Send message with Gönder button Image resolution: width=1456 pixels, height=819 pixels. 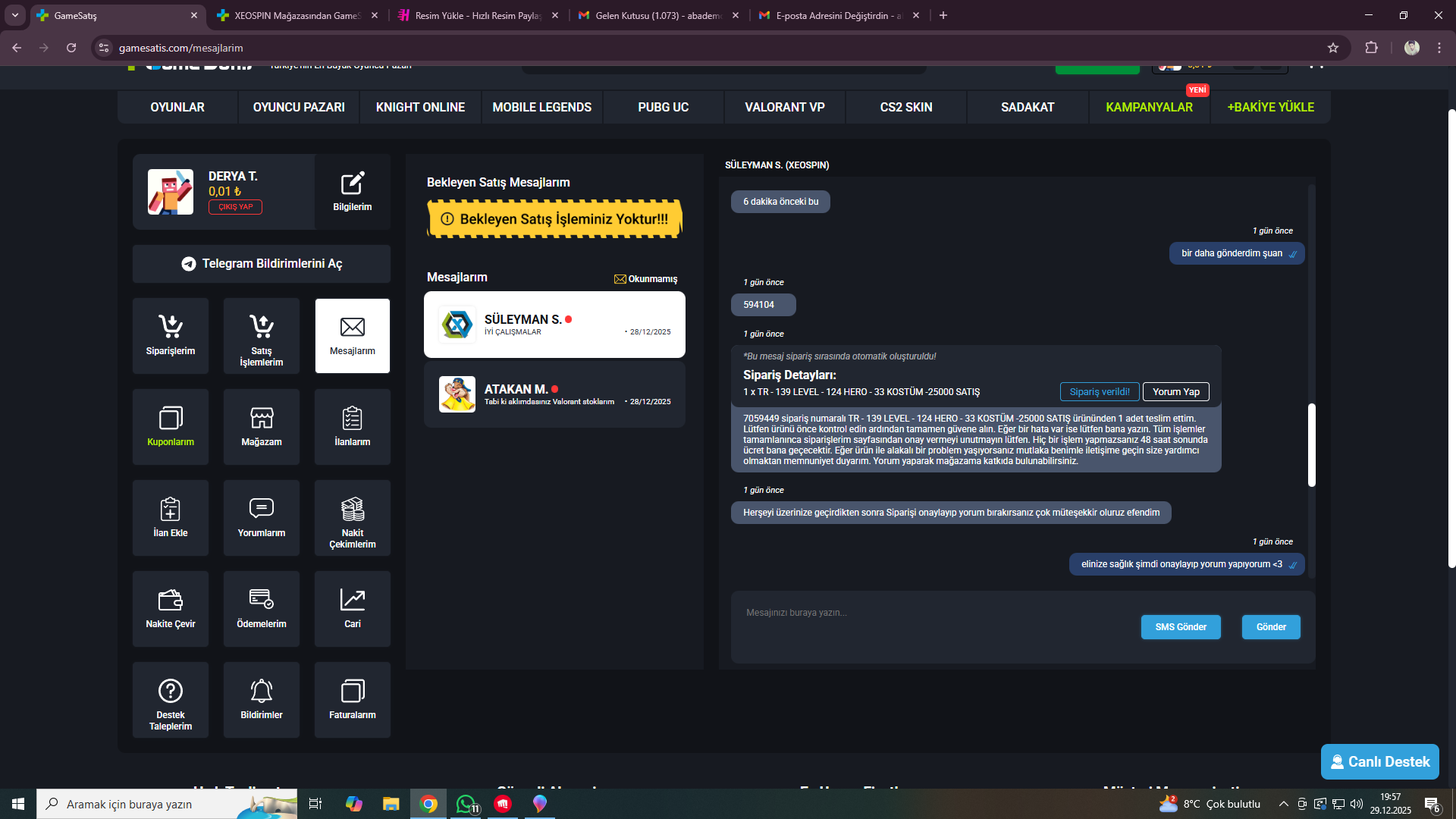(1271, 627)
